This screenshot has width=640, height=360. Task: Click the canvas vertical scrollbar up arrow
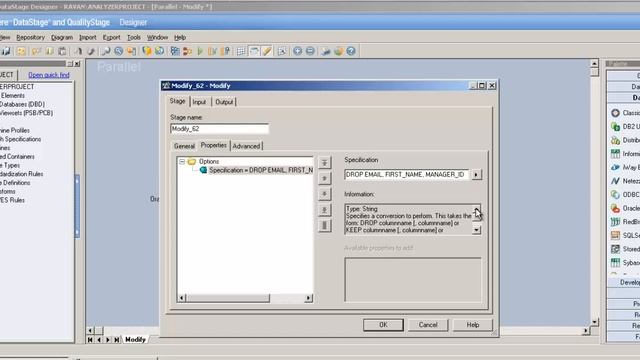(x=594, y=64)
